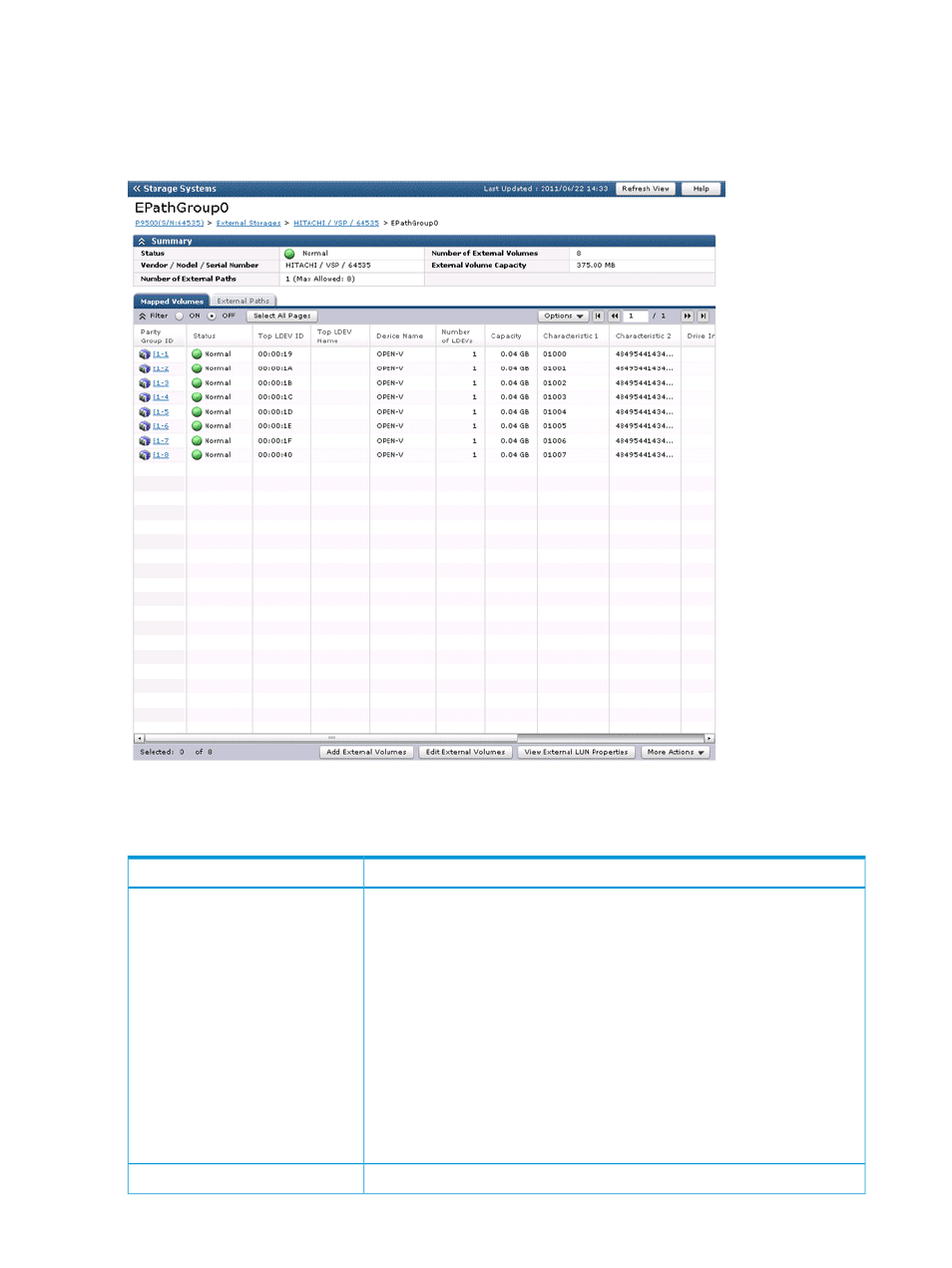Click parity group icon for E1-7

tap(145, 441)
